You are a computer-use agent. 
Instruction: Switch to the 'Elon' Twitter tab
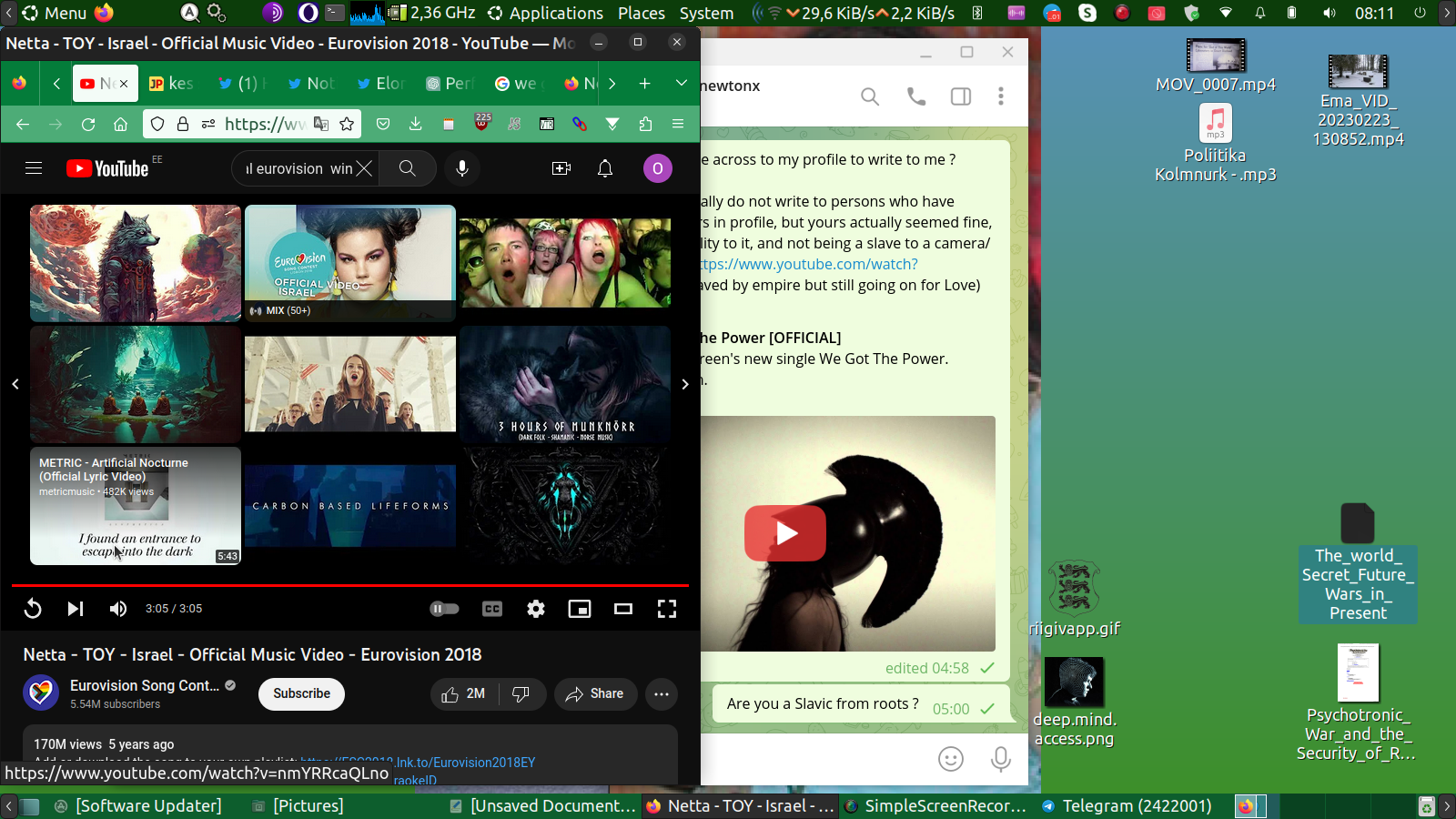tap(381, 84)
